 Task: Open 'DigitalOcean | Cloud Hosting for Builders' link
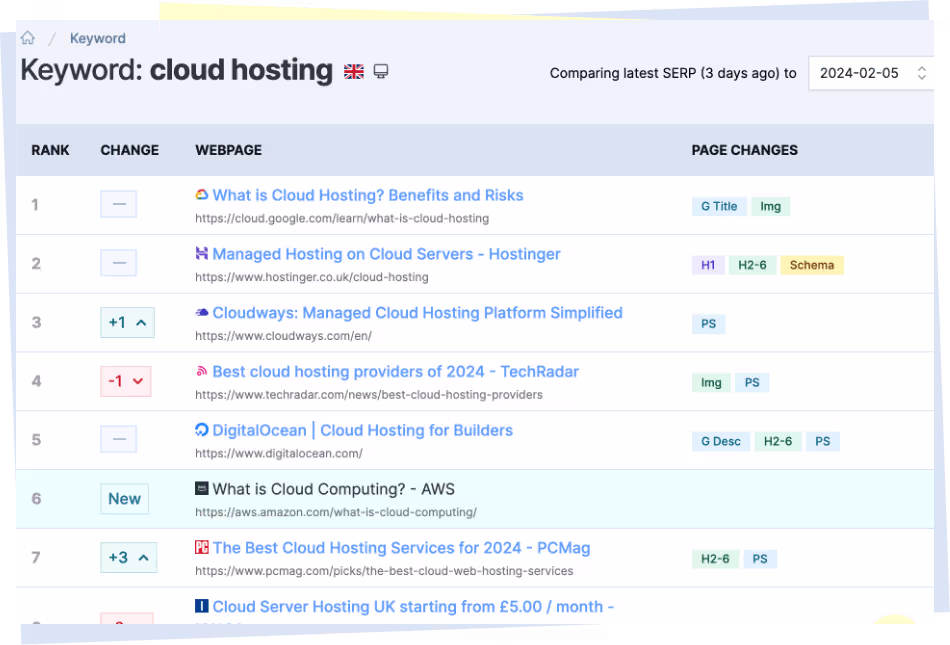point(363,430)
